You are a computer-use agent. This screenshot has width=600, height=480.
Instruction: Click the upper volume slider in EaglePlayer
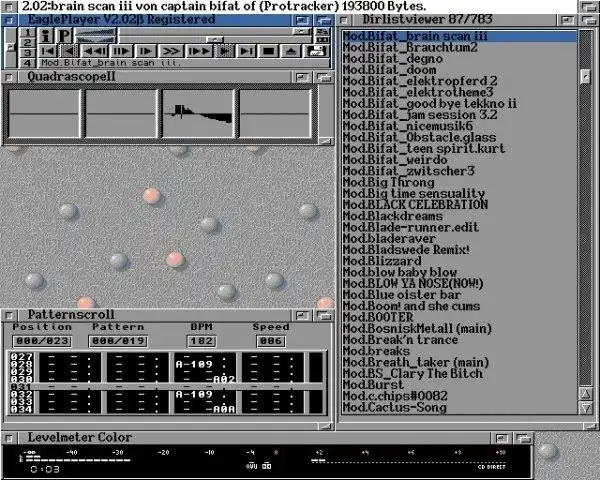click(x=96, y=31)
